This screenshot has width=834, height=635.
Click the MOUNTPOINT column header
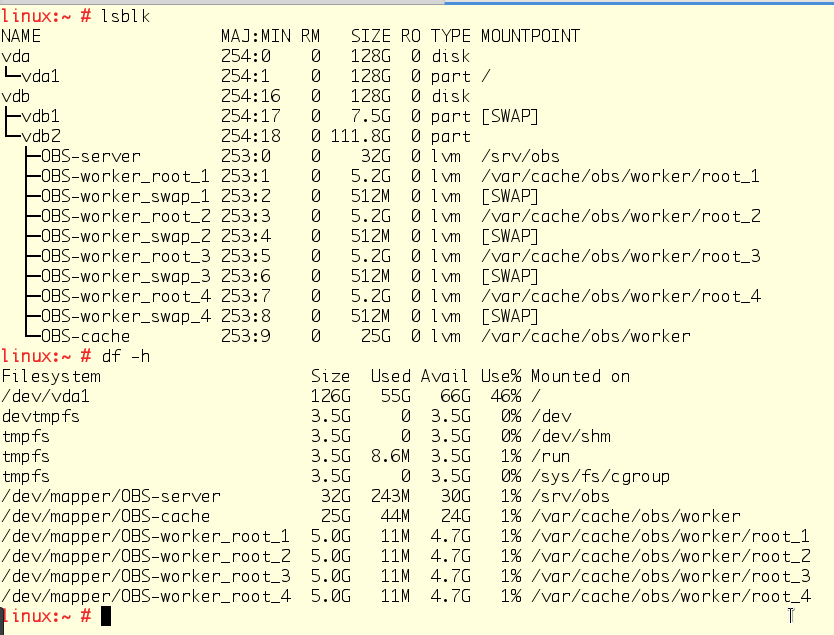point(530,36)
